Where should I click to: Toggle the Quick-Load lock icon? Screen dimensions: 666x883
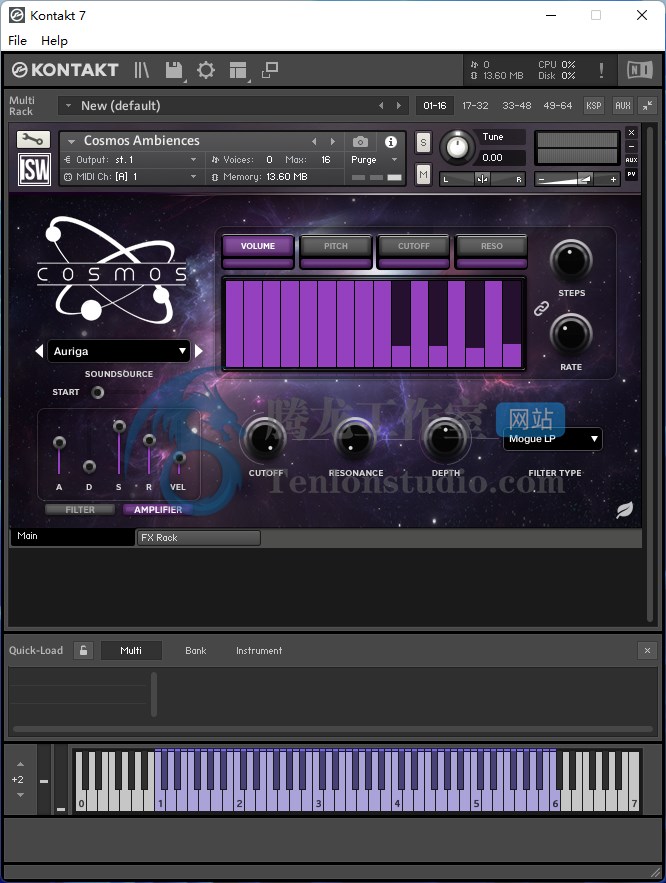(83, 650)
